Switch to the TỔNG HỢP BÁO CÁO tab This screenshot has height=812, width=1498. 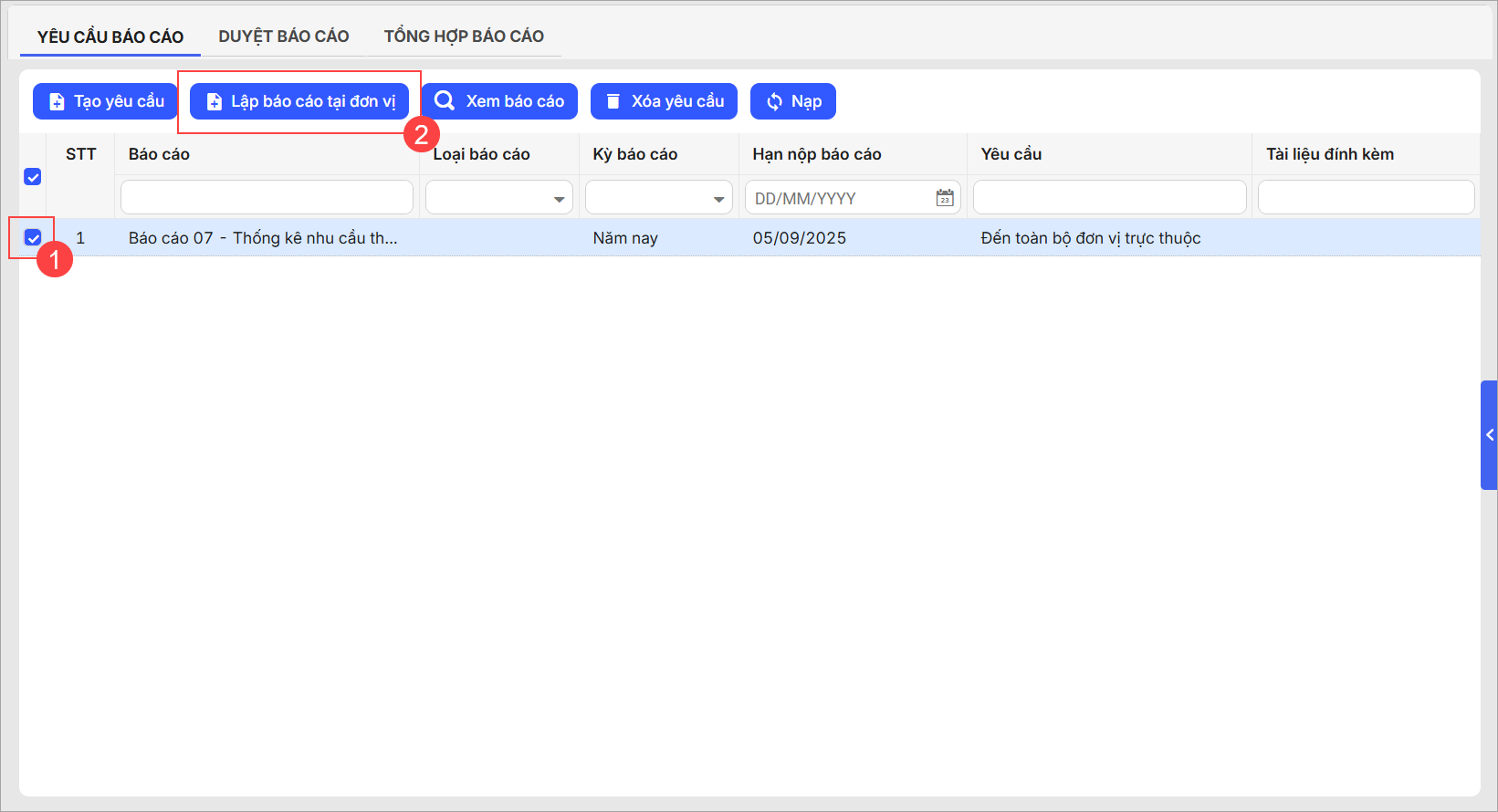point(464,36)
